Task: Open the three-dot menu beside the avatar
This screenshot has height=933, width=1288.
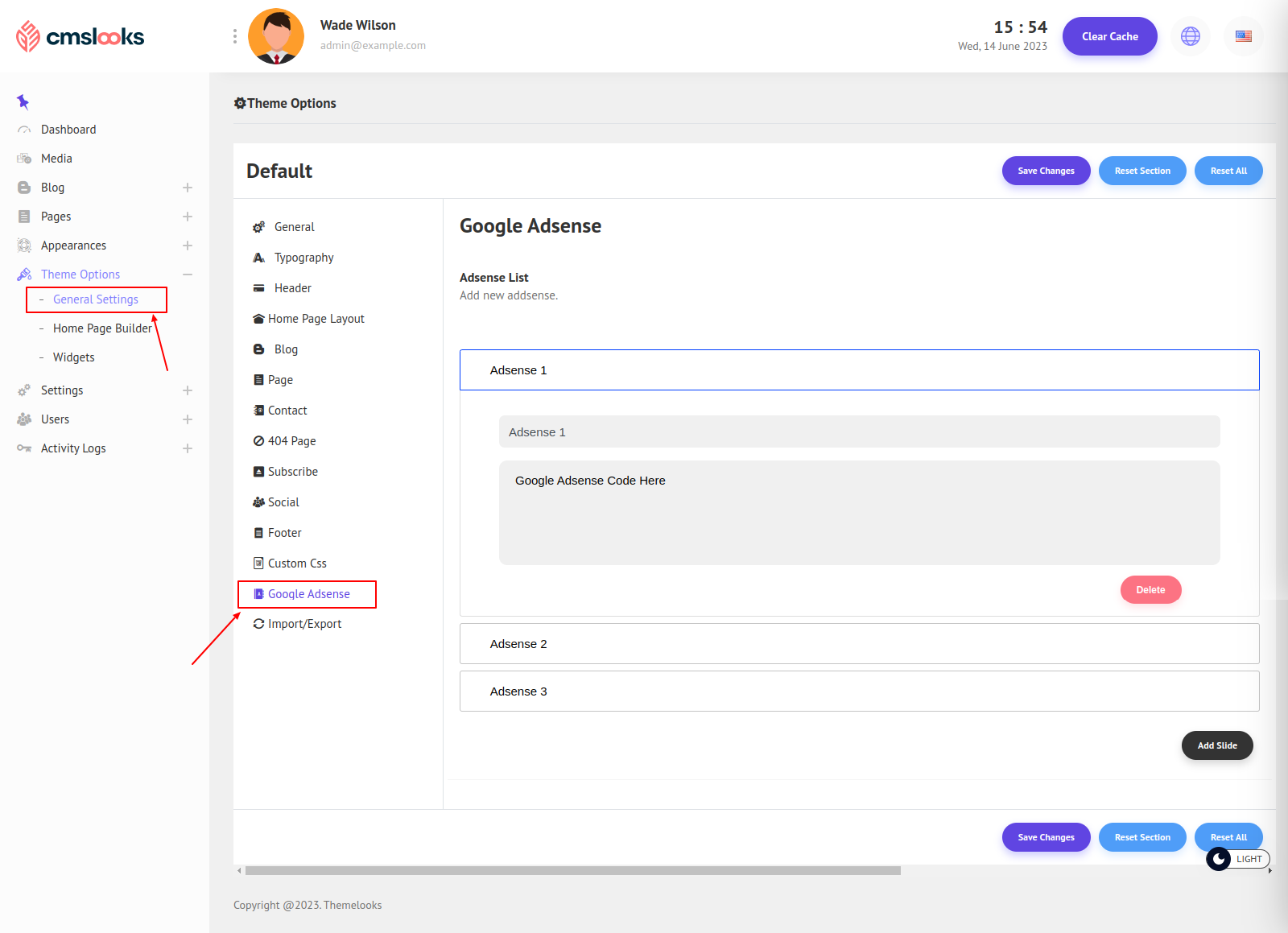Action: [x=234, y=36]
